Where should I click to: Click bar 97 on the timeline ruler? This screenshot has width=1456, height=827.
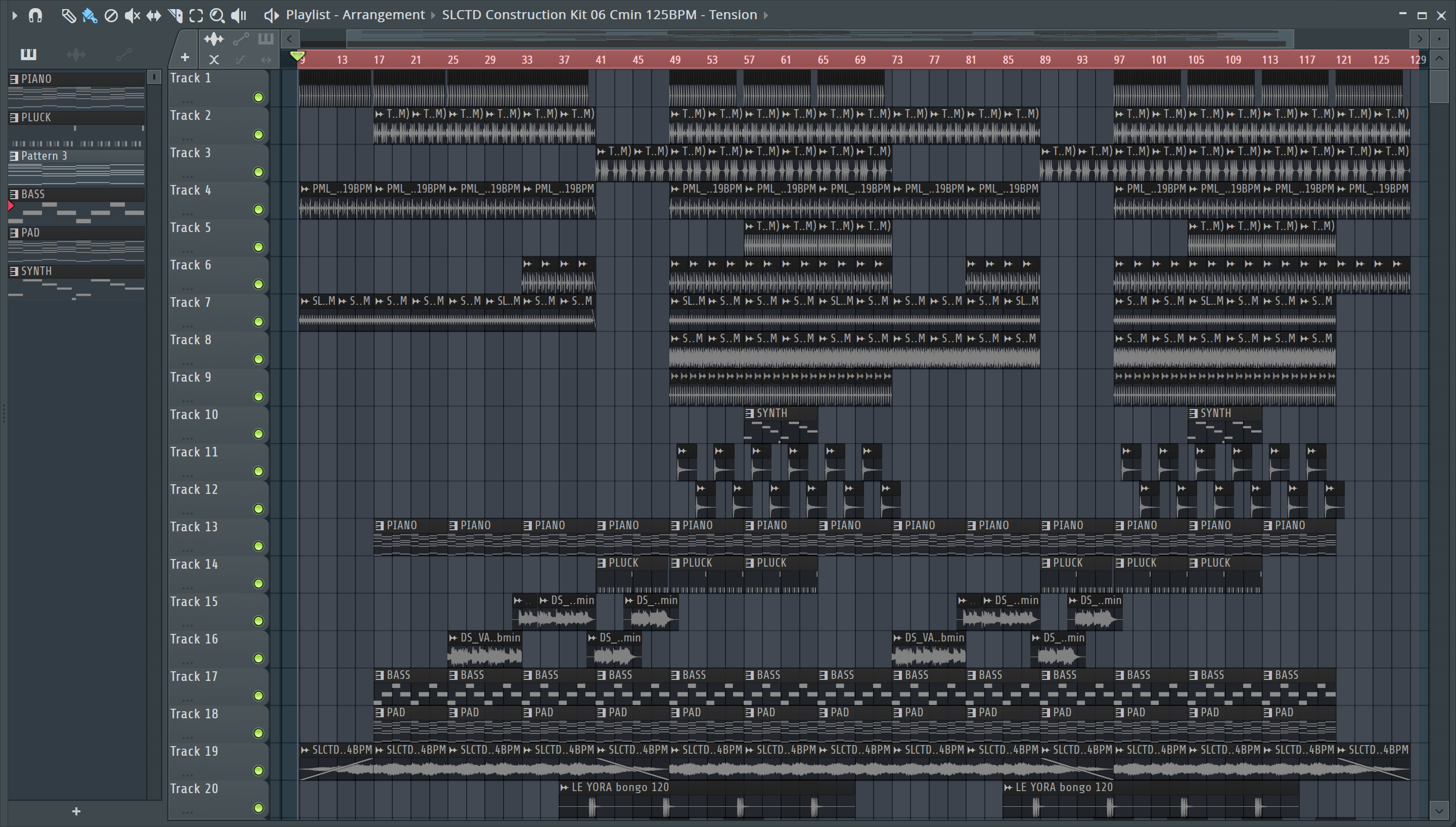pos(1119,60)
